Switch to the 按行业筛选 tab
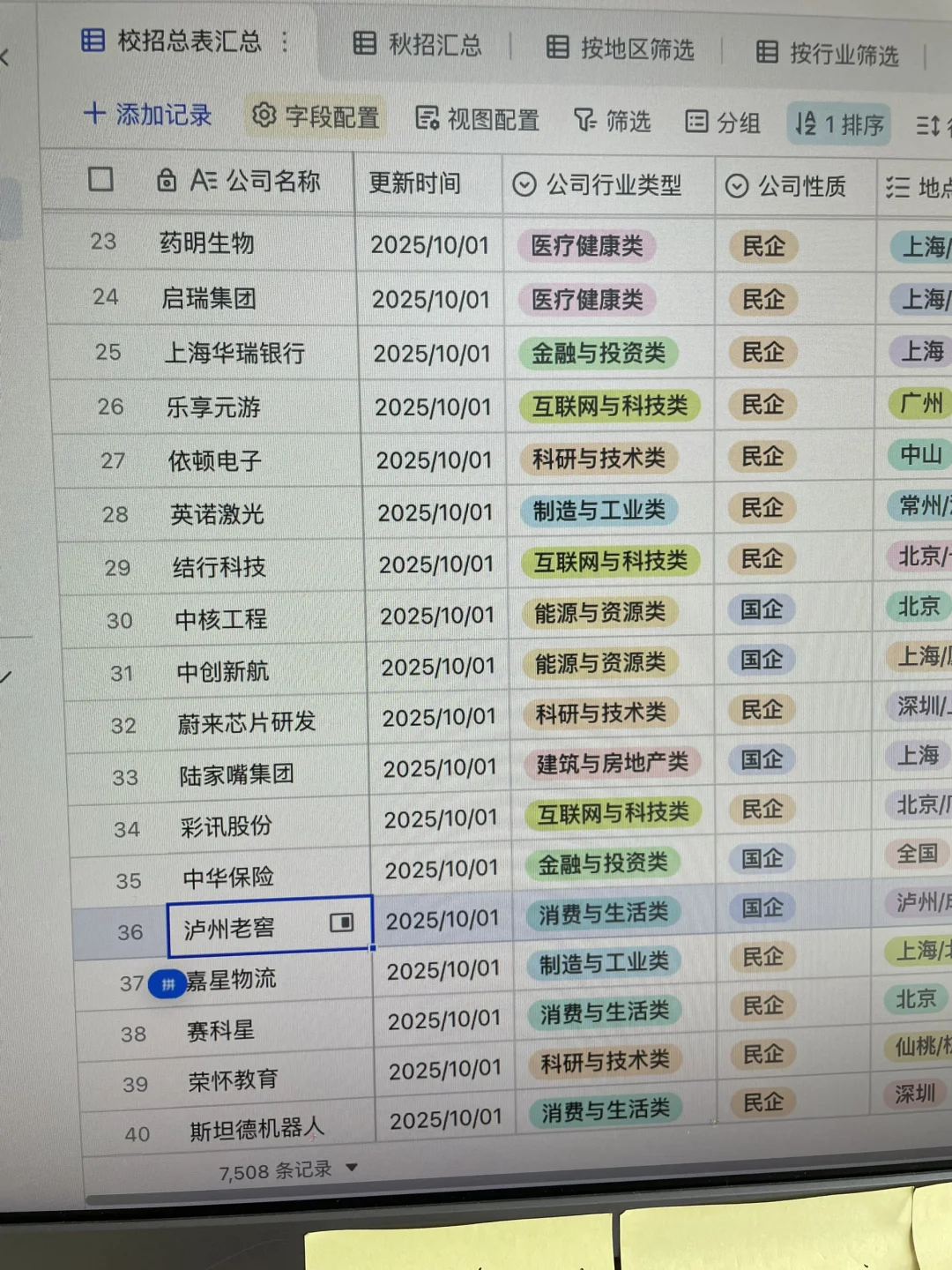The height and width of the screenshot is (1270, 952). pyautogui.click(x=828, y=53)
